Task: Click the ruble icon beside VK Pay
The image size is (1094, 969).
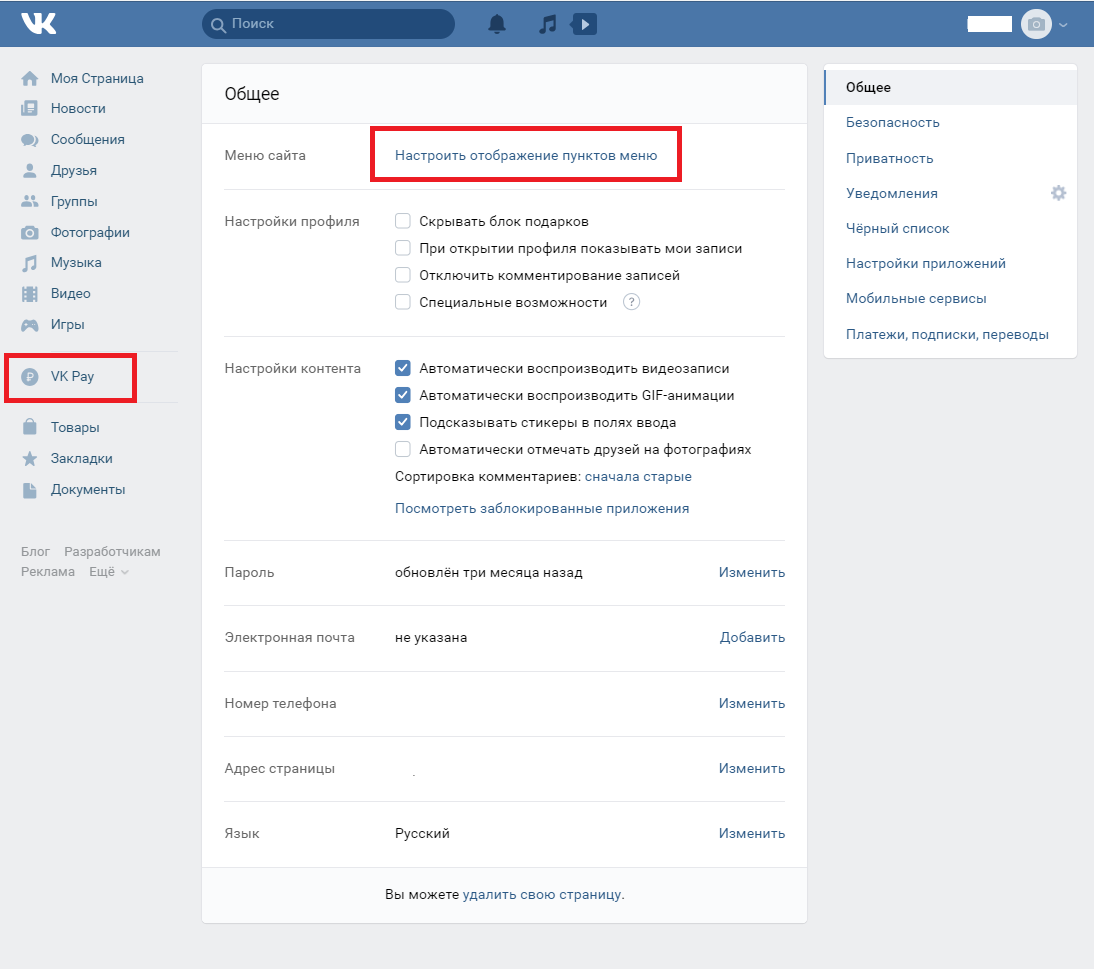Action: pos(29,377)
